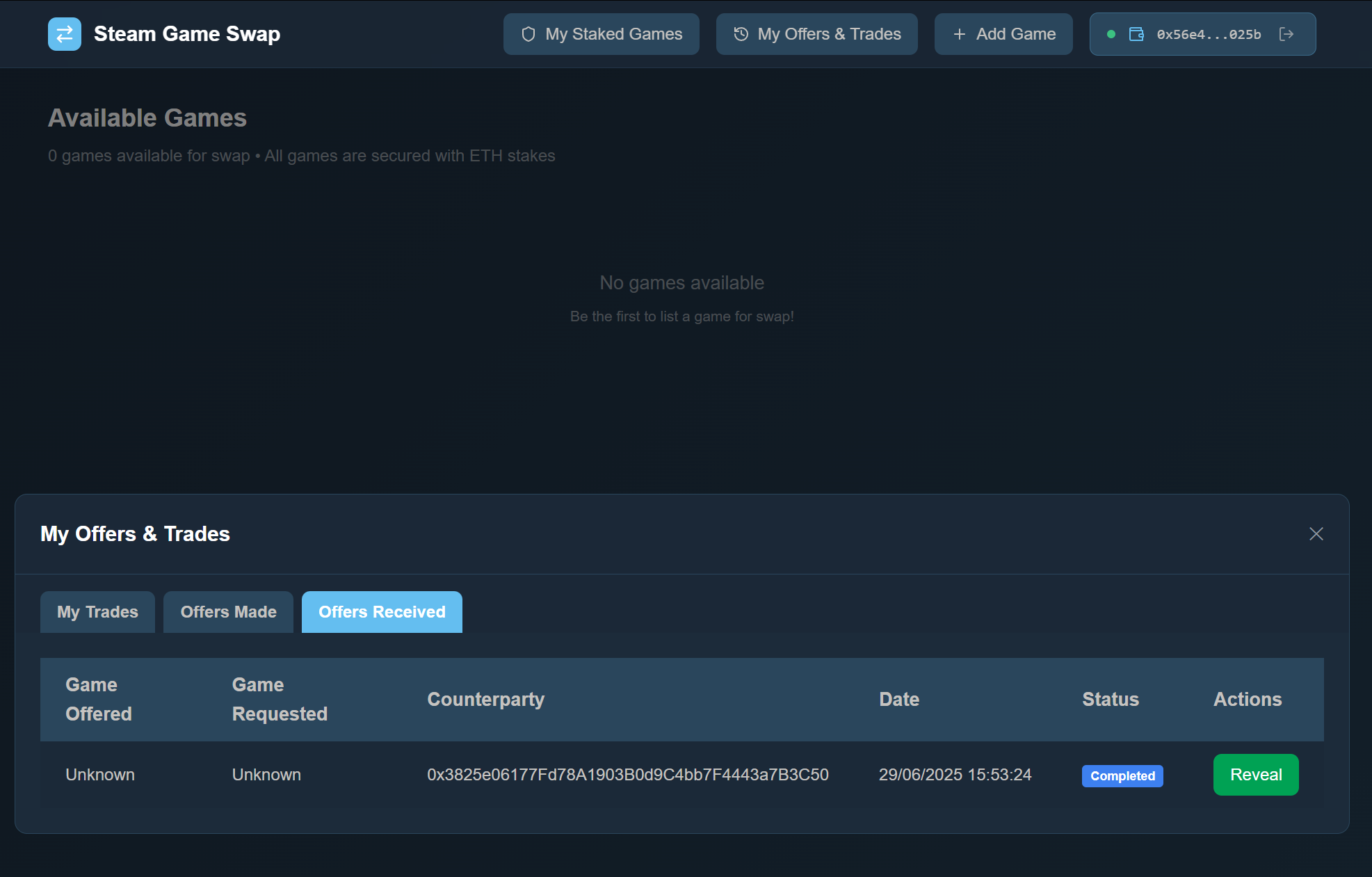The width and height of the screenshot is (1372, 877).
Task: Switch to the My Trades tab
Action: 97,612
